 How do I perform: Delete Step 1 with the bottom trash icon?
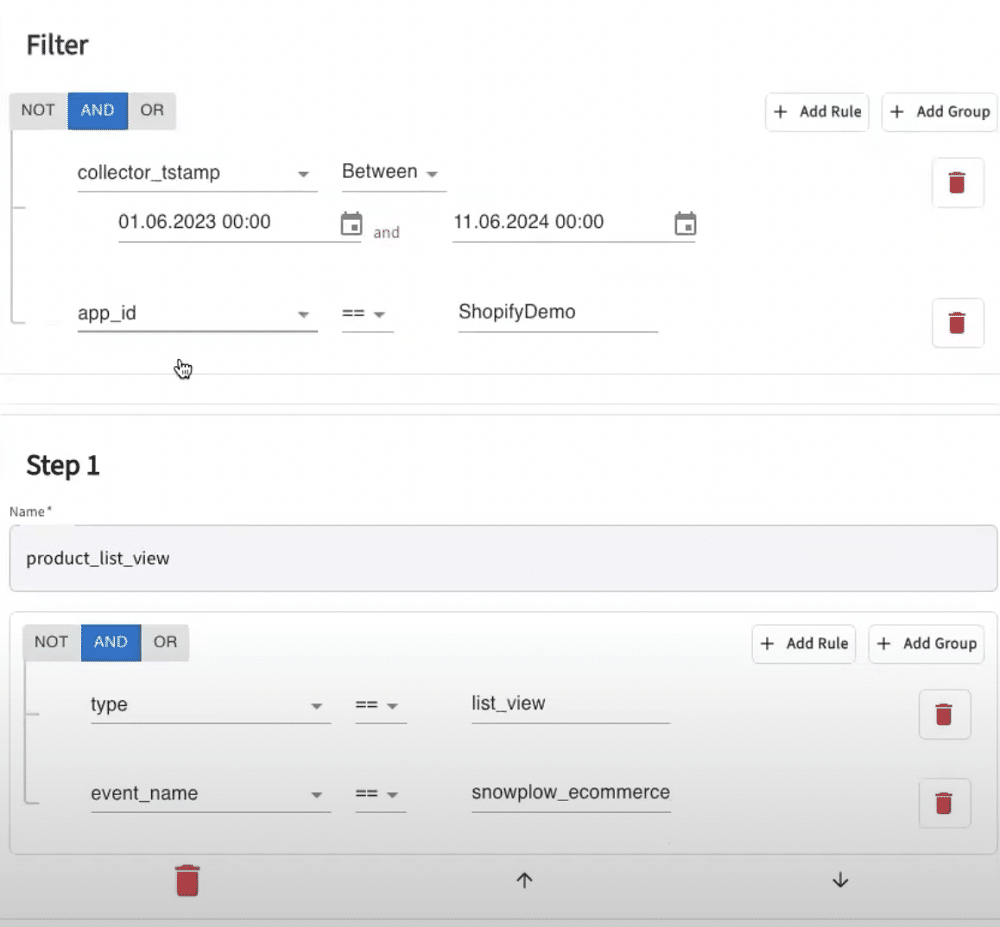tap(188, 880)
